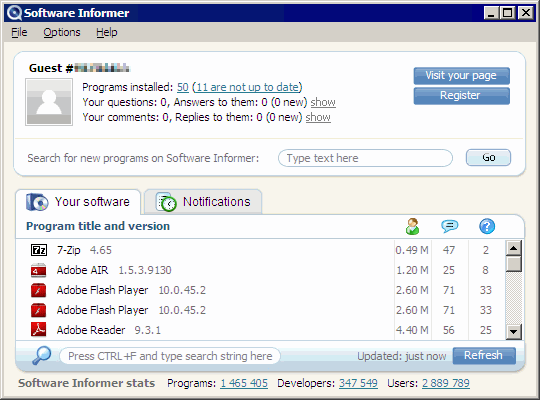Image resolution: width=540 pixels, height=400 pixels.
Task: Click the comments speech bubble column icon
Action: point(449,226)
